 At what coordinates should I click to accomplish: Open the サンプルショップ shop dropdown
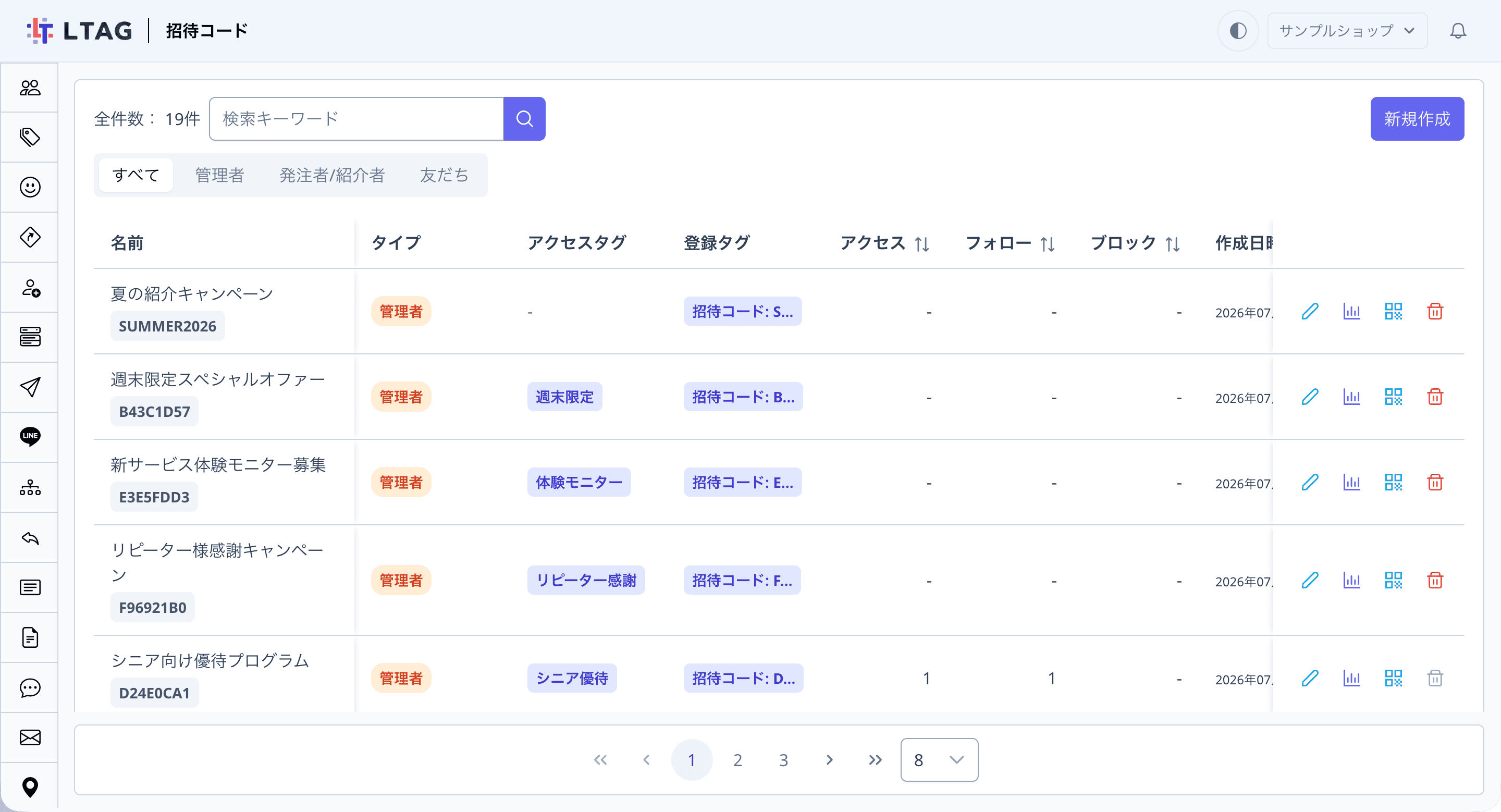point(1347,30)
